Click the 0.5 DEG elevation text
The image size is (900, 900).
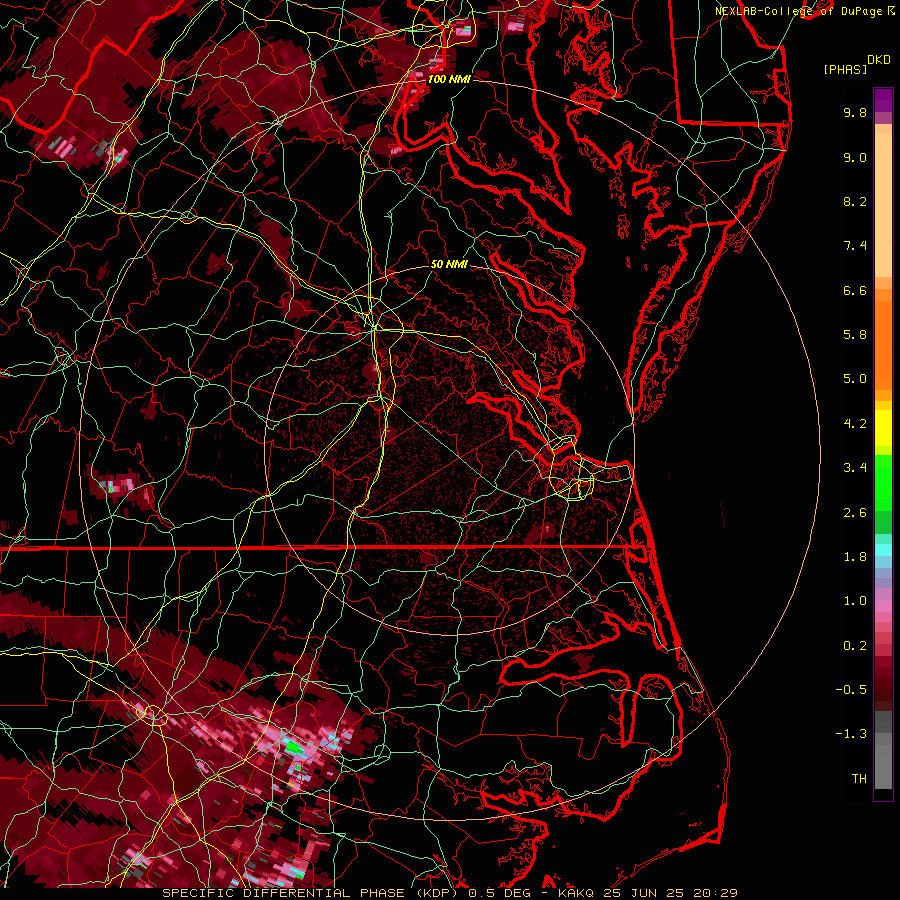[503, 893]
